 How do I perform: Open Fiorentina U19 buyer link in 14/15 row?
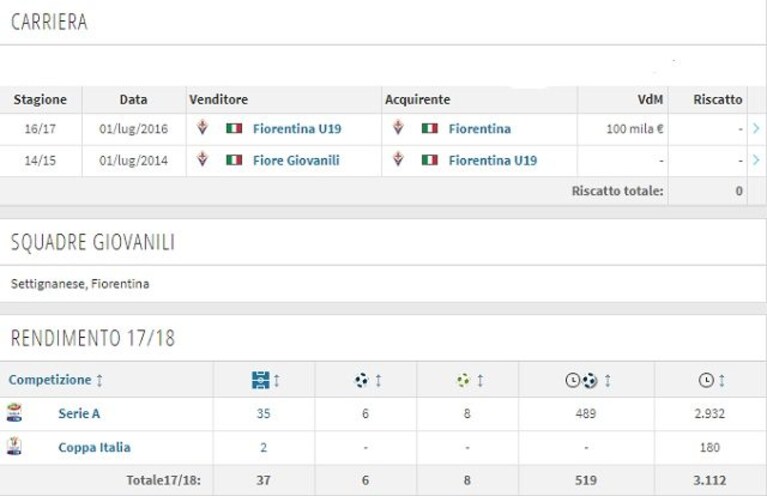493,160
